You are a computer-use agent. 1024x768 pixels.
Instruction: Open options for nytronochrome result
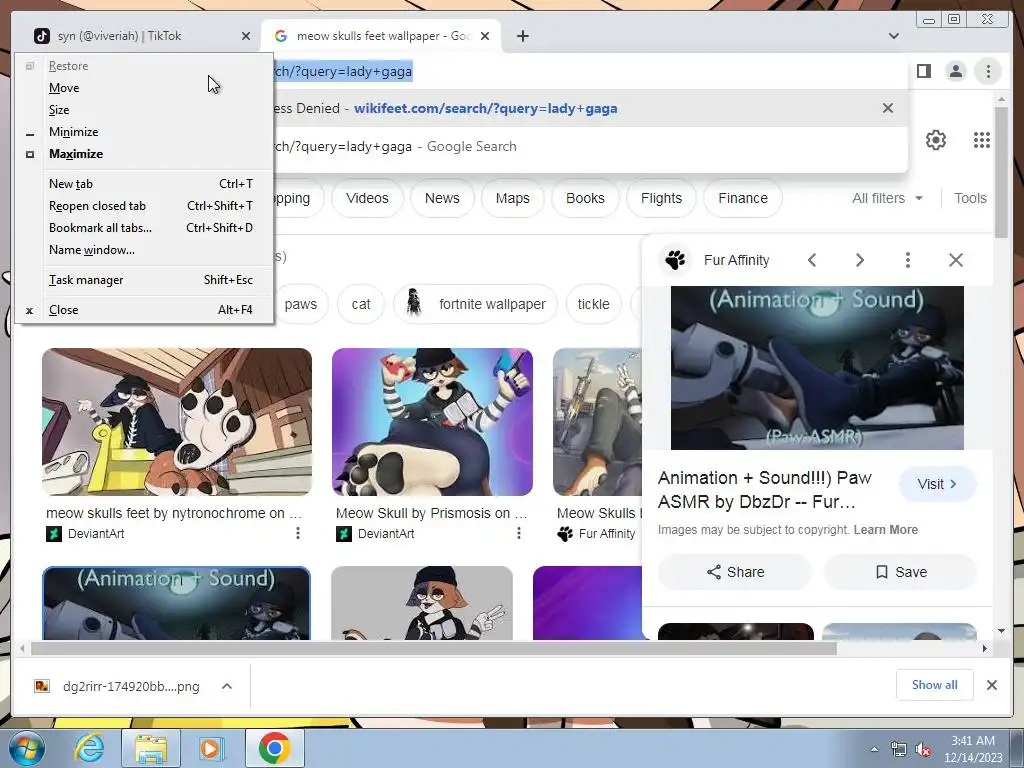pyautogui.click(x=298, y=534)
